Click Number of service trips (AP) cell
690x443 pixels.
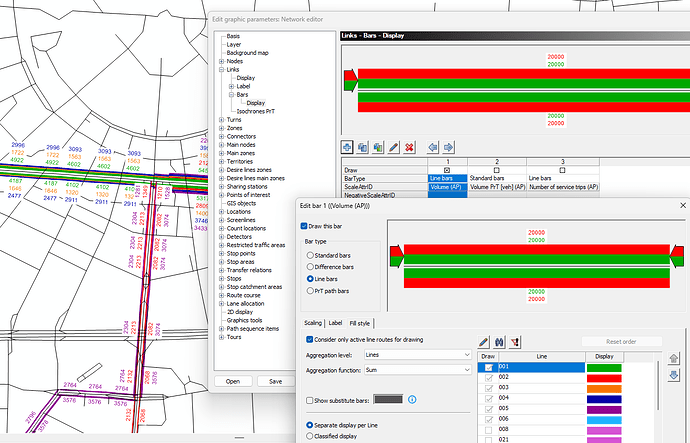pos(563,187)
